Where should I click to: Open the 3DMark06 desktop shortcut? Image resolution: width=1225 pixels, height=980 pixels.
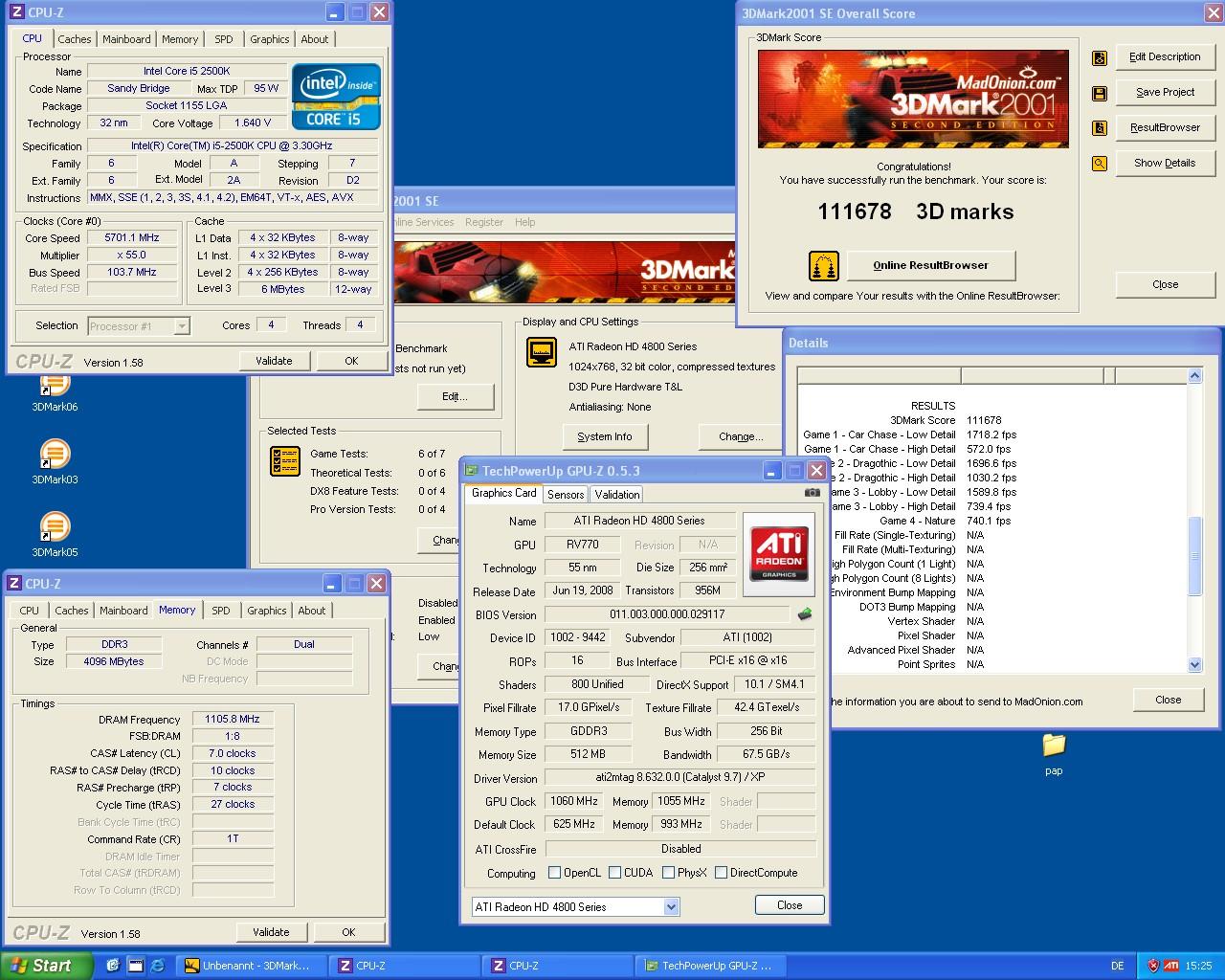55,392
